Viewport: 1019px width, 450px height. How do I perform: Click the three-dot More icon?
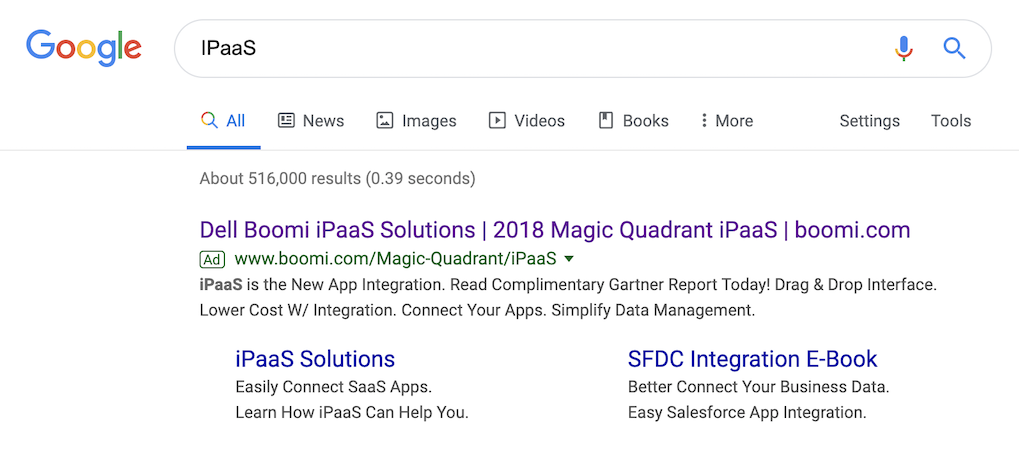coord(704,121)
